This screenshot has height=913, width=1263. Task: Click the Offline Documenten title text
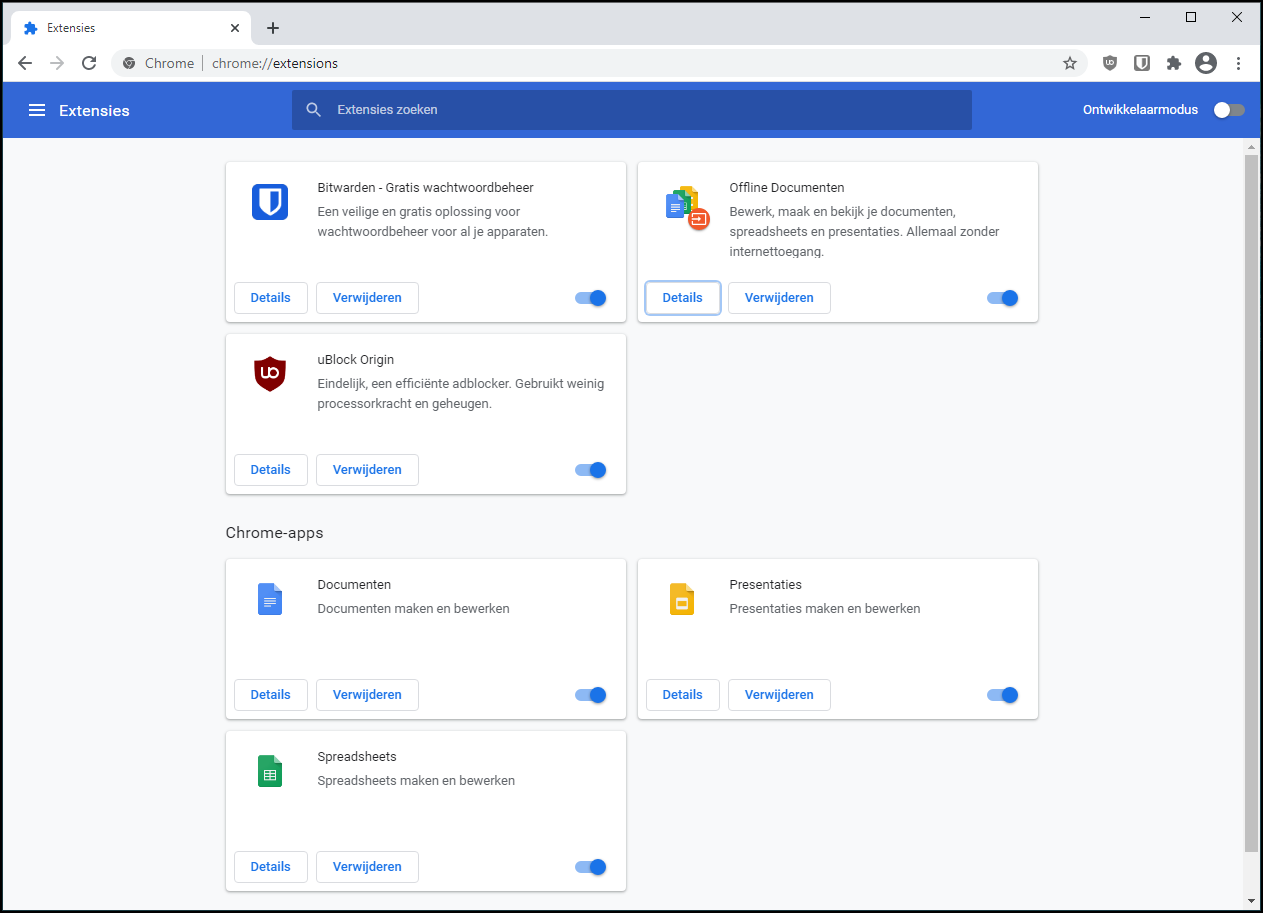tap(787, 188)
